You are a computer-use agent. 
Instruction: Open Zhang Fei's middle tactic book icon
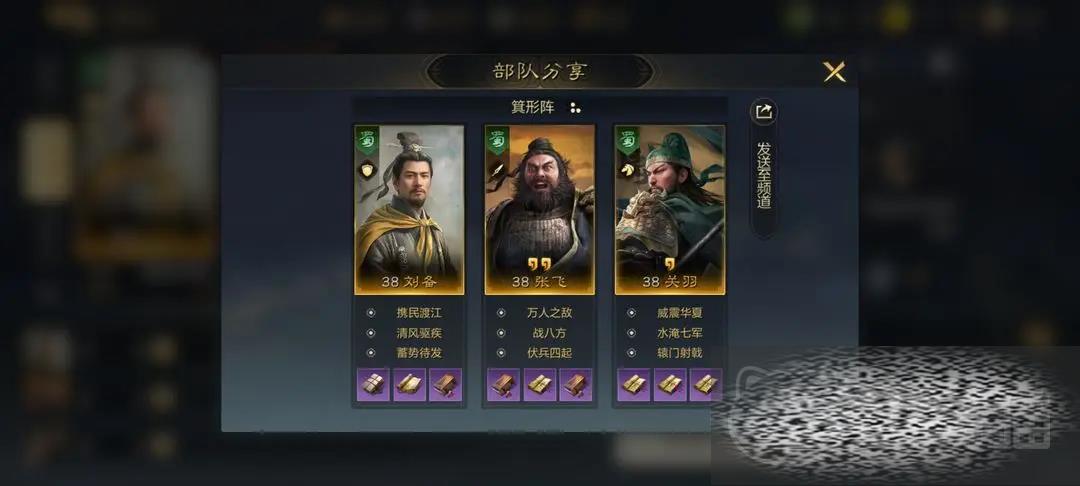(x=540, y=384)
